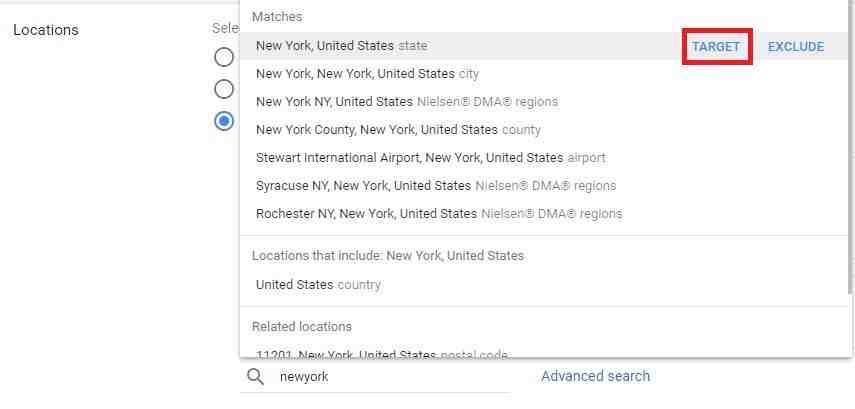Image resolution: width=855 pixels, height=409 pixels.
Task: Click EXCLUDE for New York state
Action: (796, 46)
